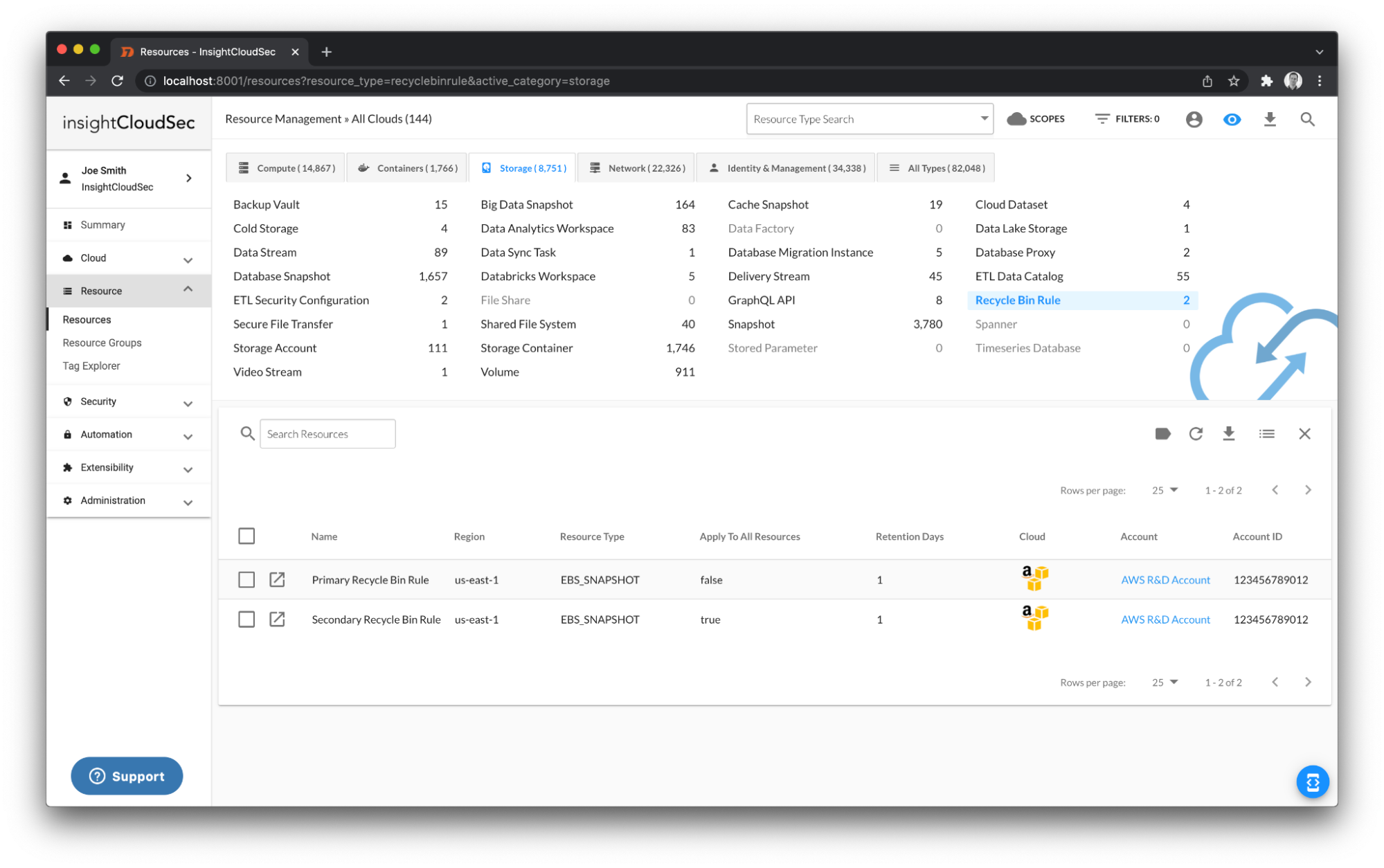
Task: Switch to the Network tab
Action: pos(637,168)
